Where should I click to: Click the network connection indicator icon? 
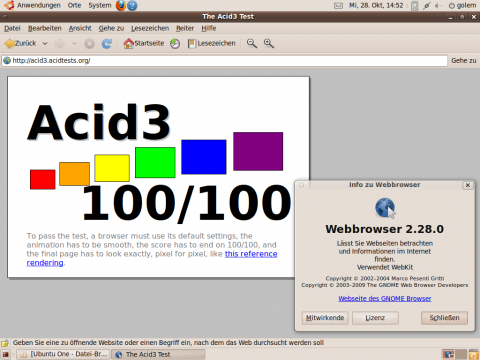427,5
